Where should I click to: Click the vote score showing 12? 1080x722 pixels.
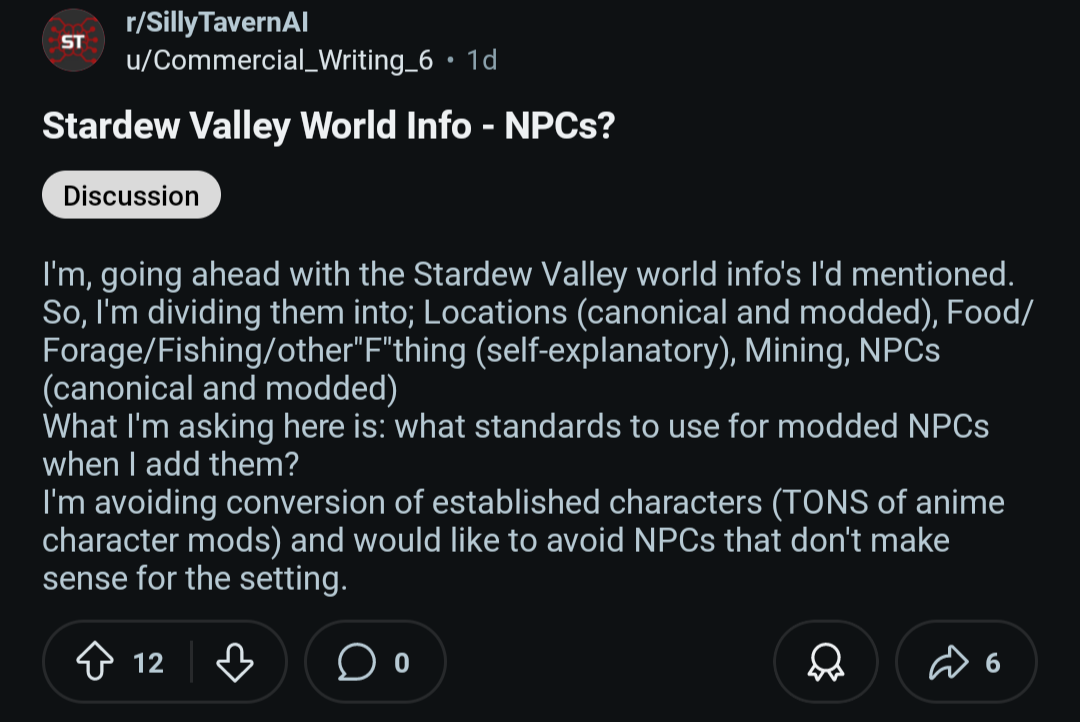(148, 663)
